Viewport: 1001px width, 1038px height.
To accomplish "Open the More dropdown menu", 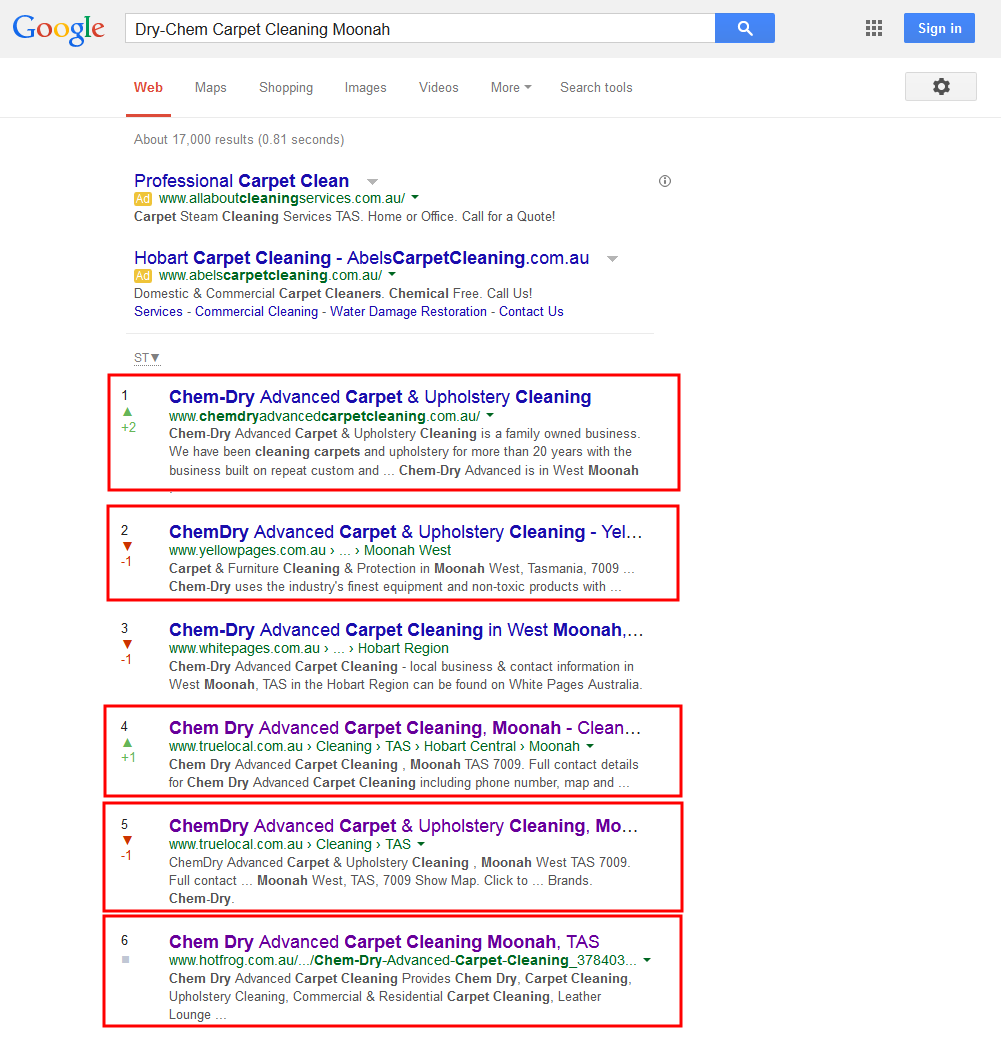I will [x=510, y=87].
